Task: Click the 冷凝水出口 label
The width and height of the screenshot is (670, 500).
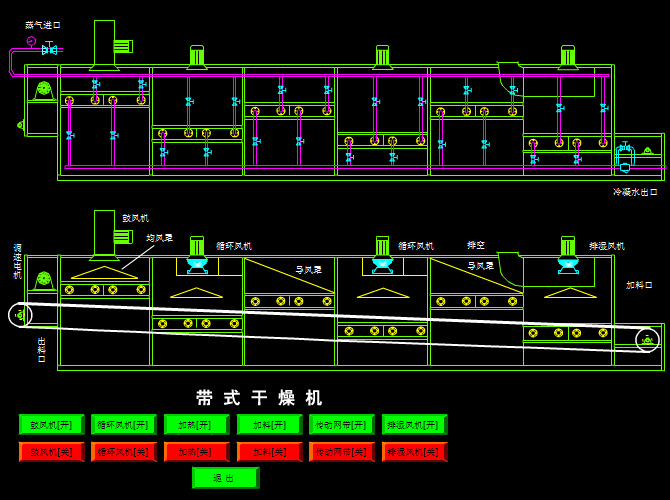Action: [x=635, y=192]
